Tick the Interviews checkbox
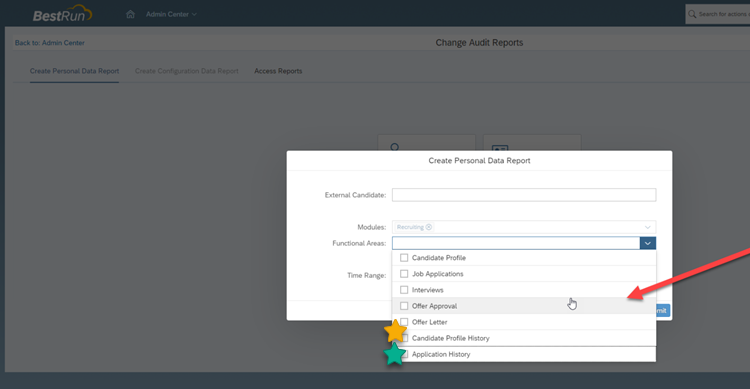This screenshot has height=389, width=750. [404, 290]
